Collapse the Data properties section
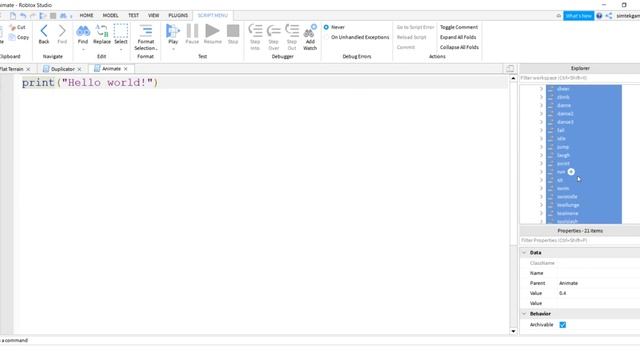Image resolution: width=640 pixels, height=360 pixels. [x=524, y=253]
